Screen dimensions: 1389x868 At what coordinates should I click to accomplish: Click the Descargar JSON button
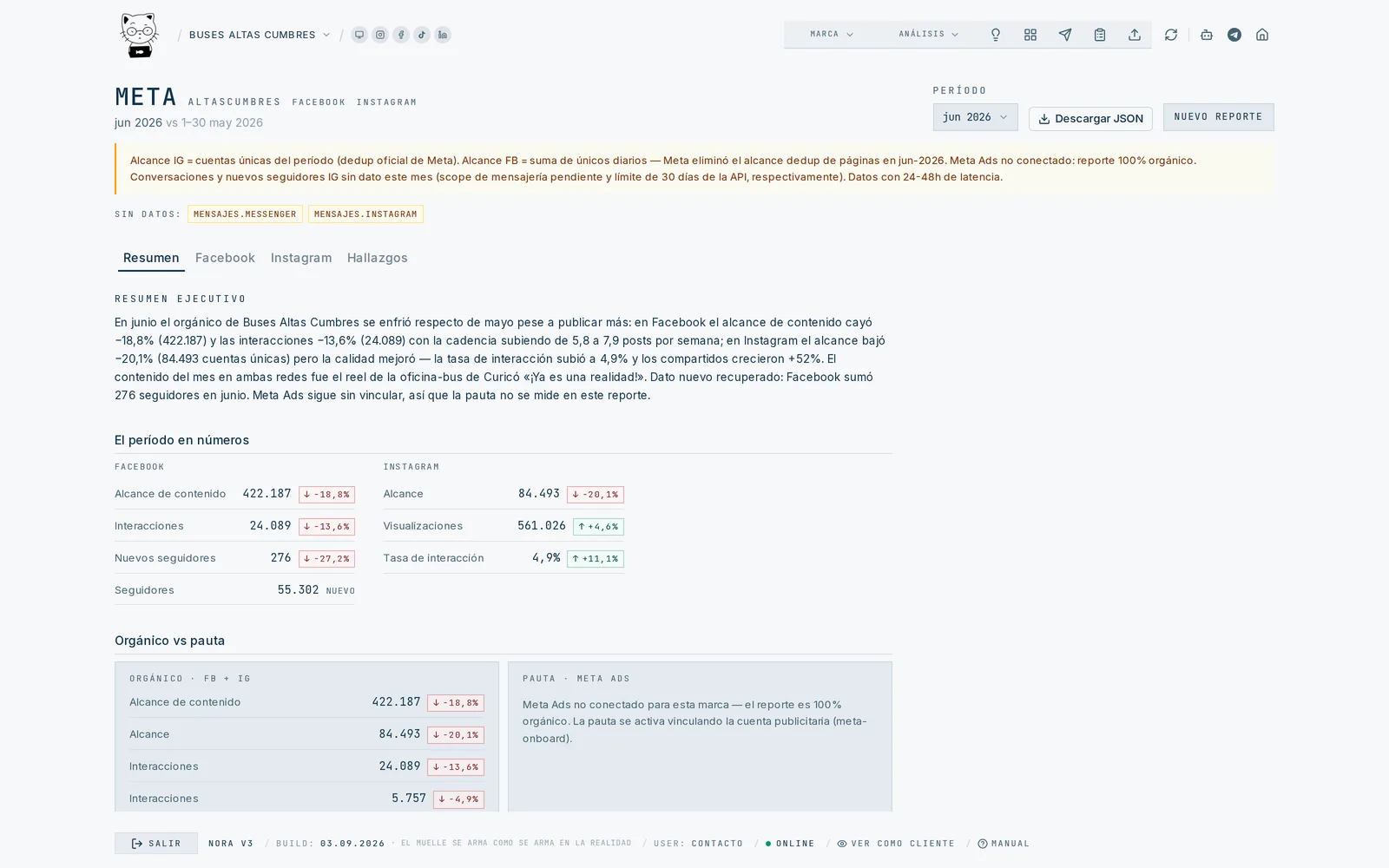(1090, 119)
